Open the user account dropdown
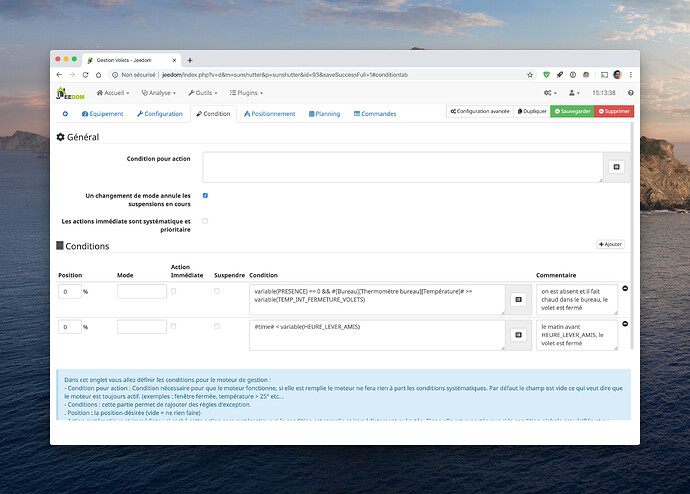Screen dimensions: 690x494 click(x=574, y=93)
